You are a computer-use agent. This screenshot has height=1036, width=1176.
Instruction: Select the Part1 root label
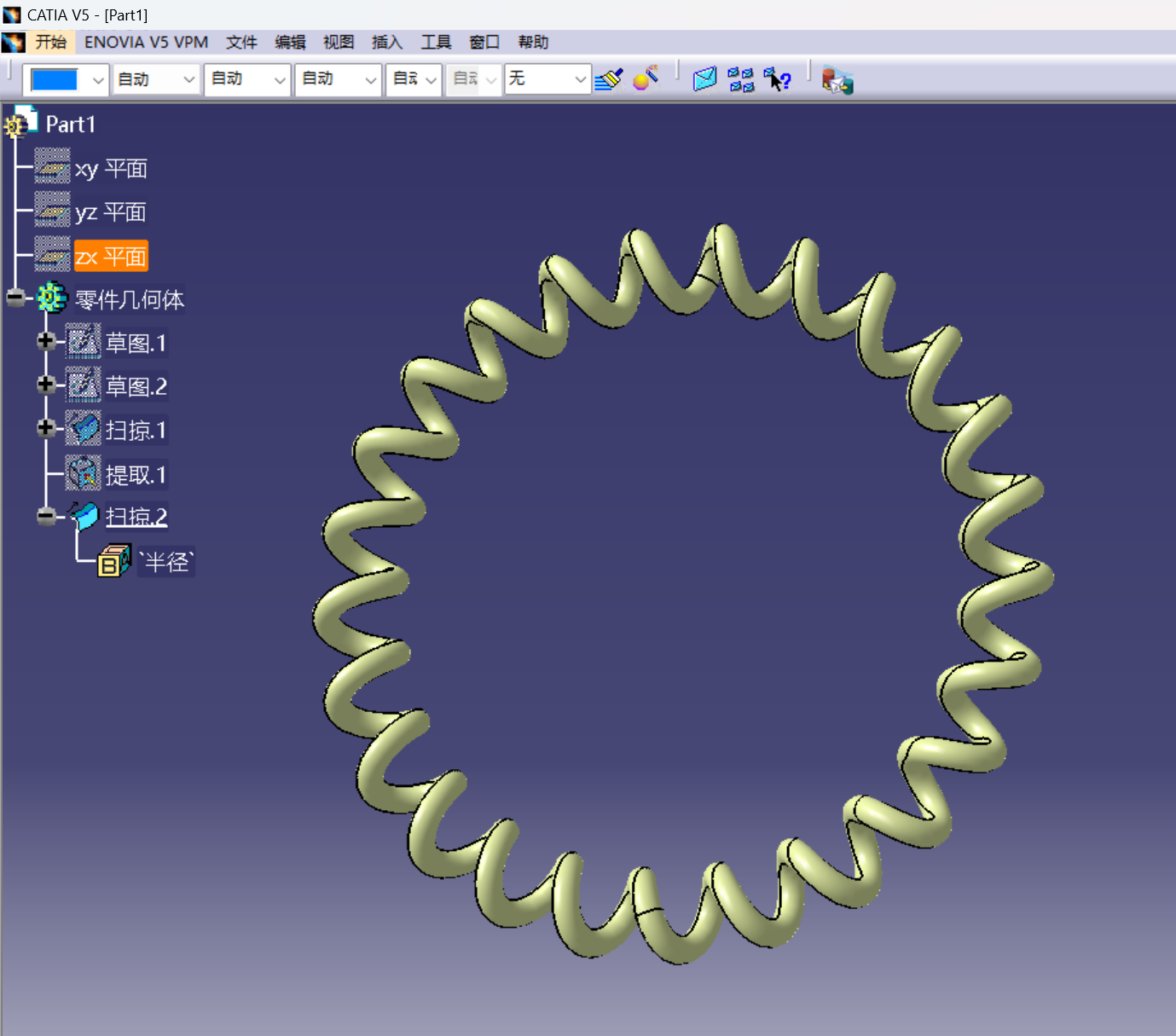70,124
